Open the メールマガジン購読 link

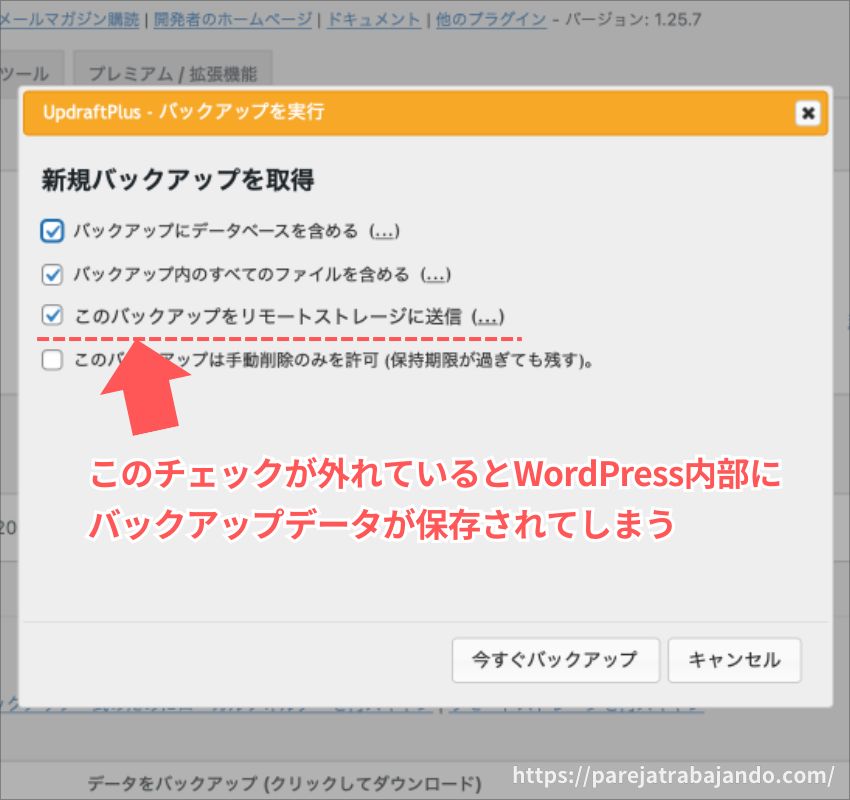pos(68,19)
